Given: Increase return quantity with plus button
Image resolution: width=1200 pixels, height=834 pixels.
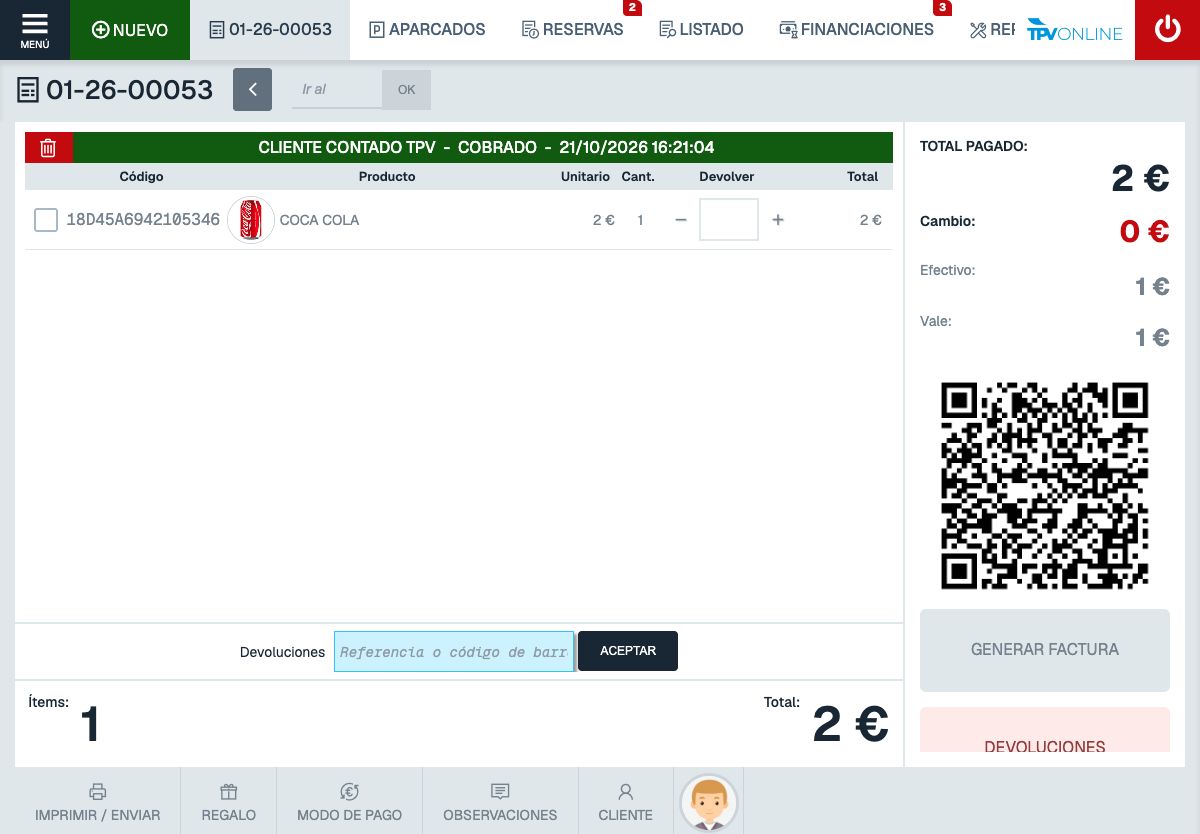Looking at the screenshot, I should pyautogui.click(x=778, y=220).
